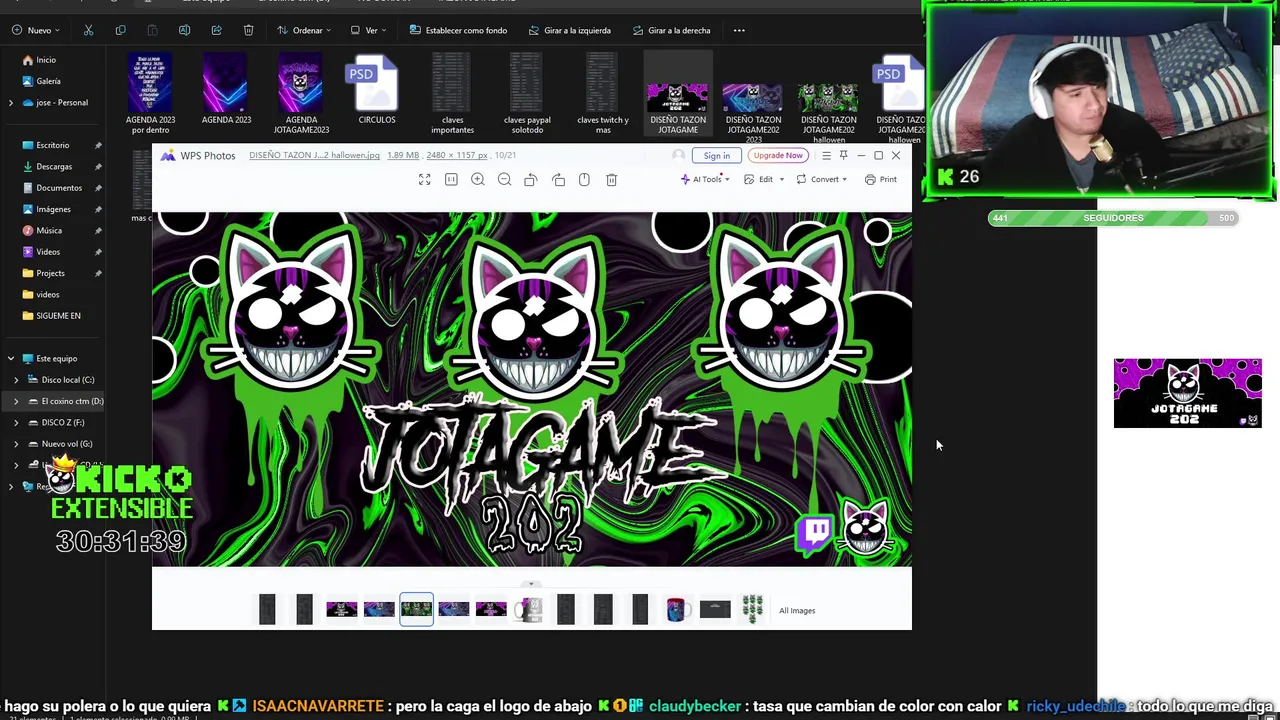Viewport: 1280px width, 720px height.
Task: Click Delete trash icon in Explorer toolbar
Action: [x=248, y=30]
